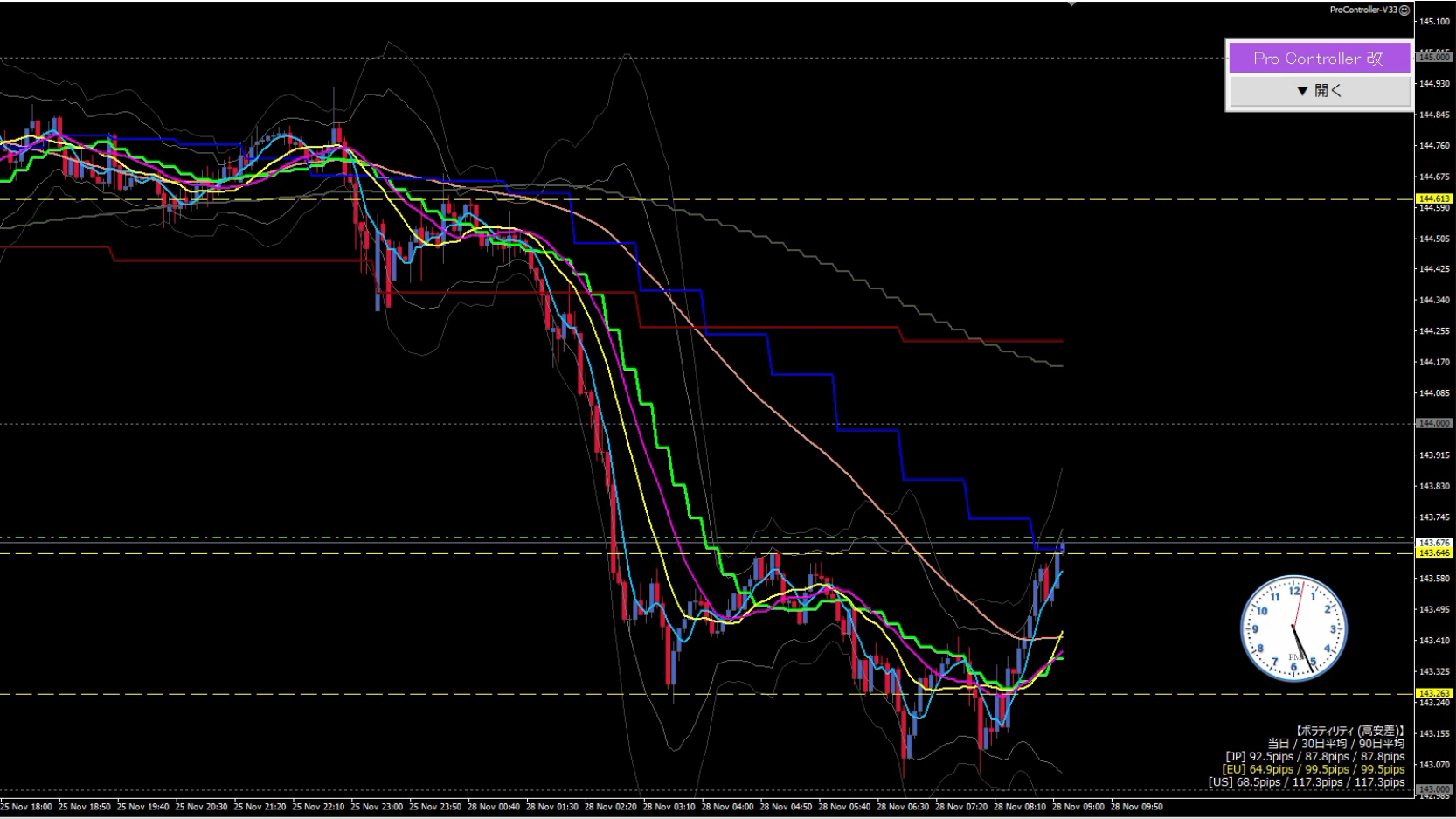Click the Pro Controller 改 purple button
The height and width of the screenshot is (819, 1456).
[x=1319, y=59]
